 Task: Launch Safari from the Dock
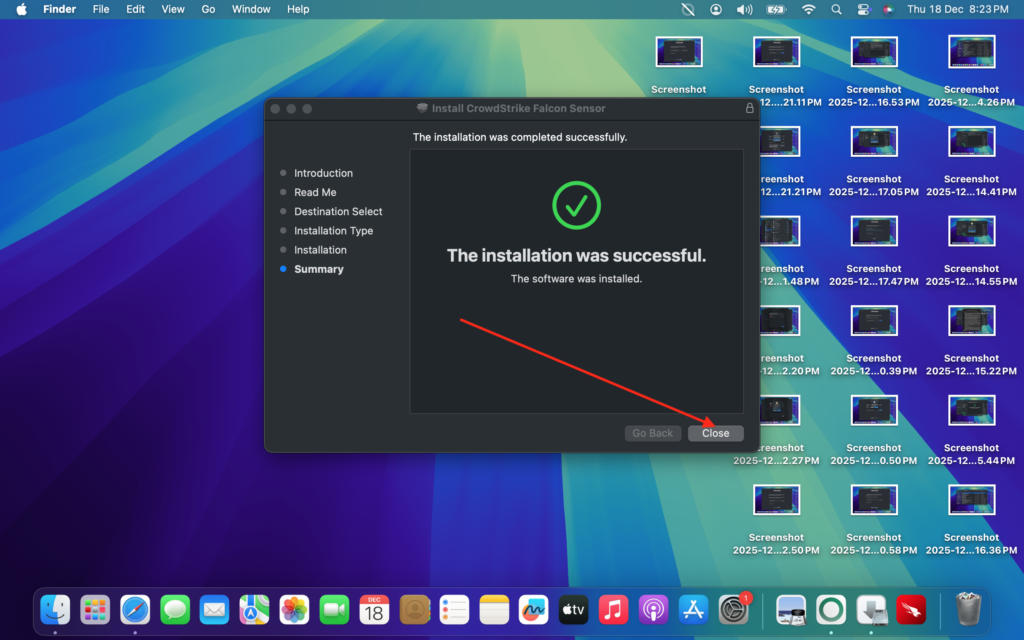[x=135, y=610]
